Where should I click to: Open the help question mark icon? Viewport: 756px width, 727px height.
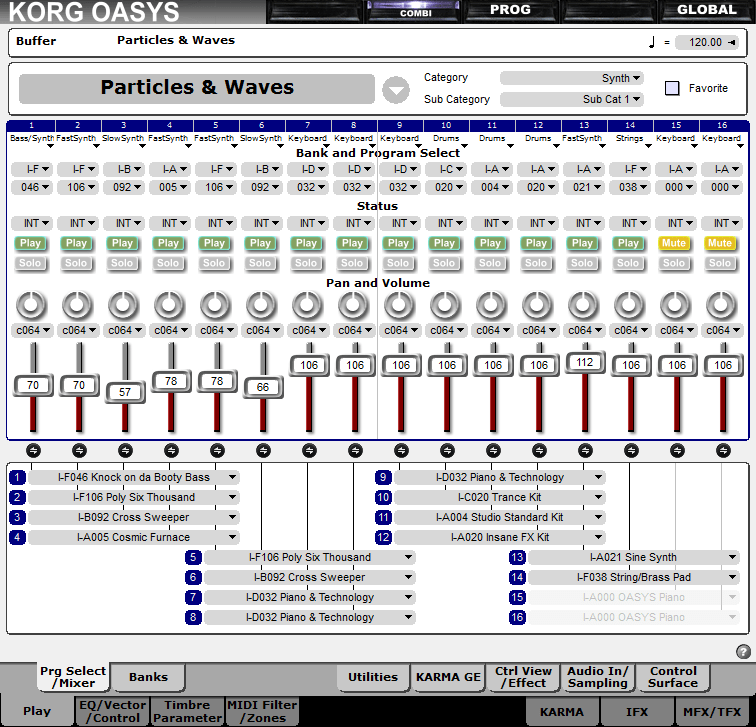743,652
